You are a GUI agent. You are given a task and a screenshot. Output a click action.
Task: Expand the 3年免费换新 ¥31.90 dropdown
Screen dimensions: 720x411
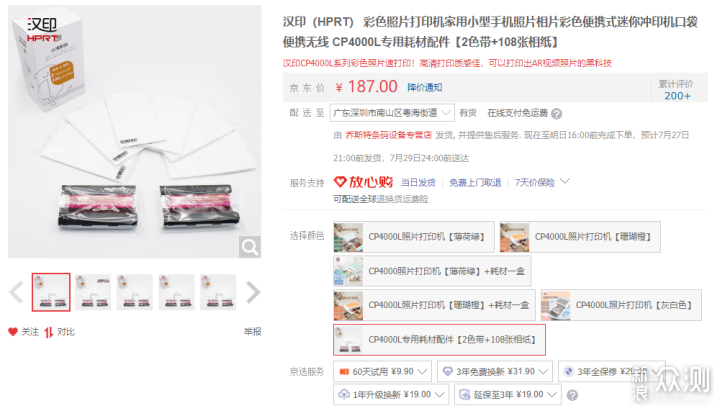click(495, 372)
